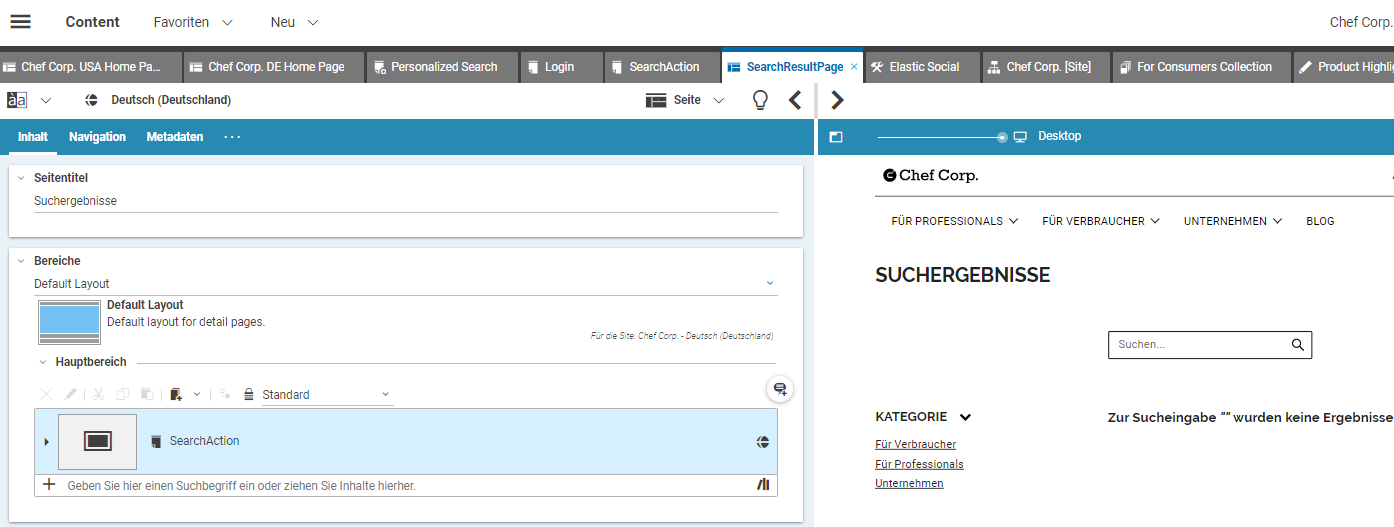Collapse the Hauptbereich section
The height and width of the screenshot is (527, 1394).
point(43,362)
